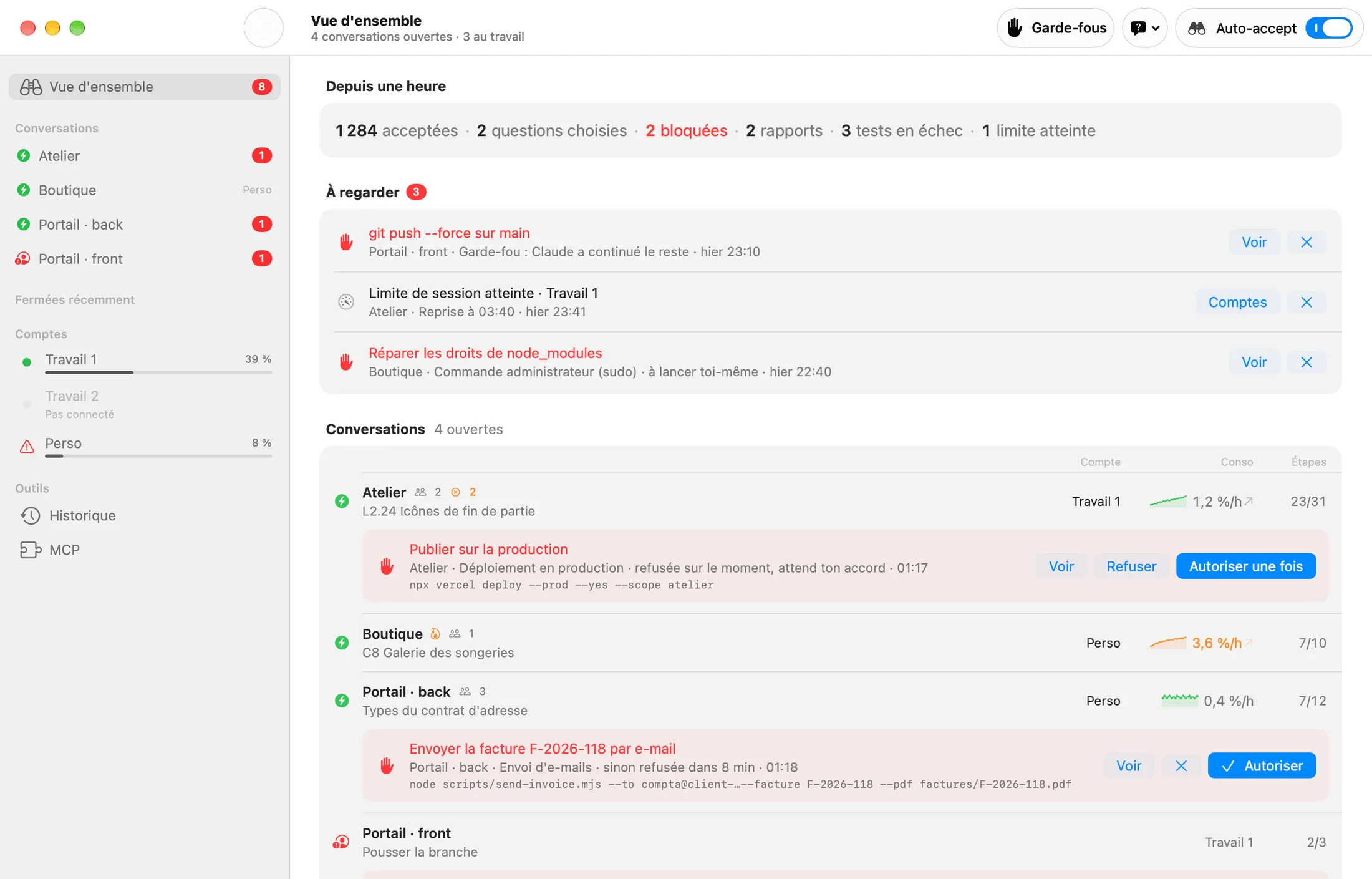This screenshot has width=1372, height=879.
Task: Select the Travail 1 account
Action: coord(145,362)
